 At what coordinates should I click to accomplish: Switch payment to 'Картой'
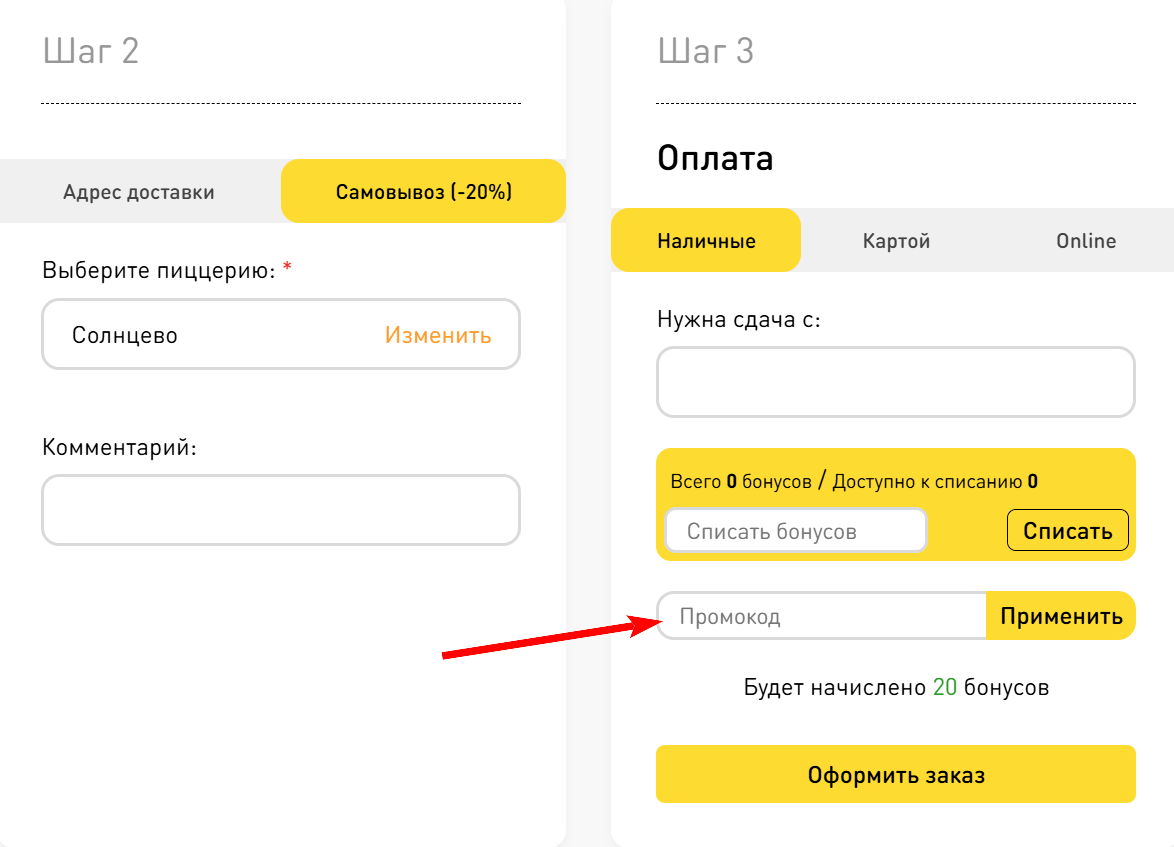point(895,240)
